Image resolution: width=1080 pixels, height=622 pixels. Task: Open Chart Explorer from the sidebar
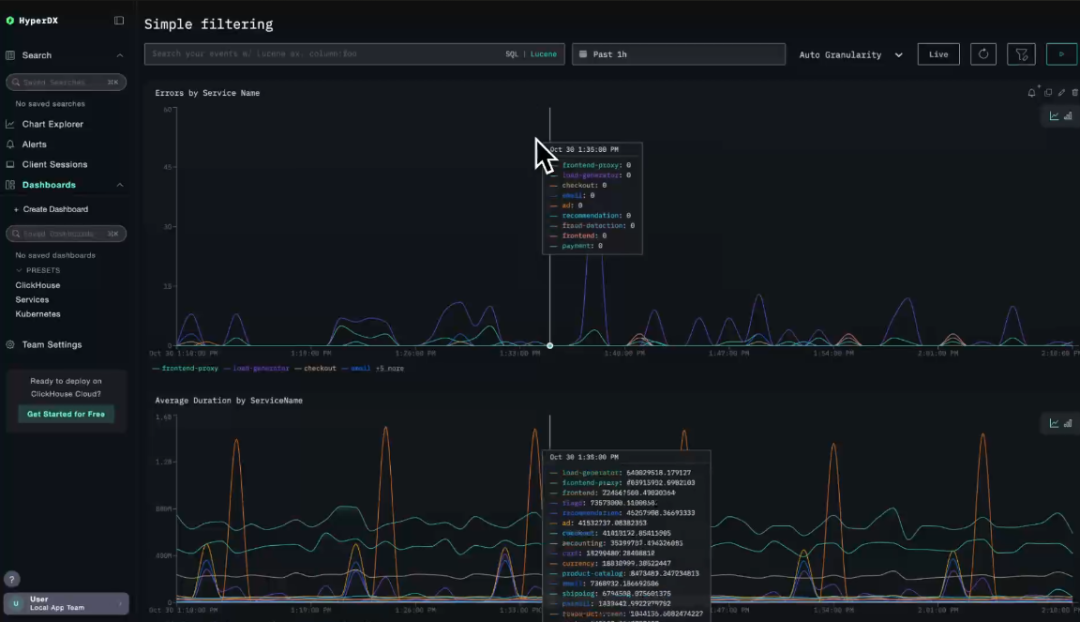[52, 124]
